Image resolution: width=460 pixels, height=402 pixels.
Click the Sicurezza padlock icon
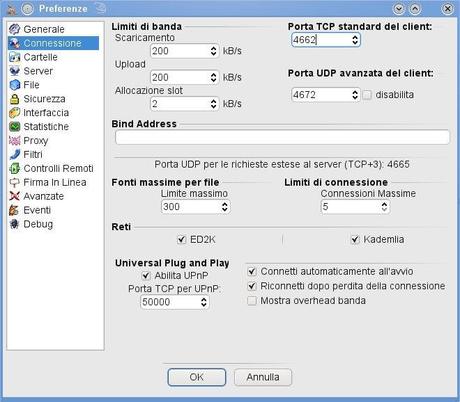[x=15, y=99]
